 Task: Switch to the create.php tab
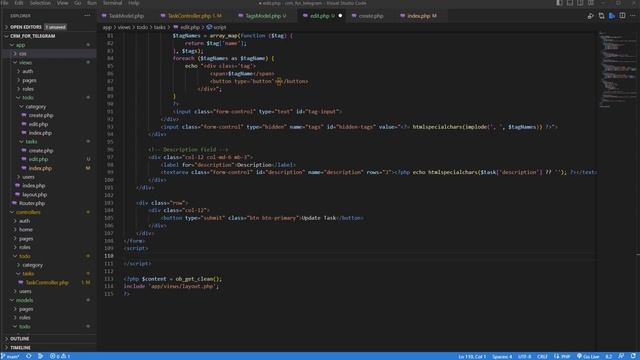pyautogui.click(x=371, y=16)
